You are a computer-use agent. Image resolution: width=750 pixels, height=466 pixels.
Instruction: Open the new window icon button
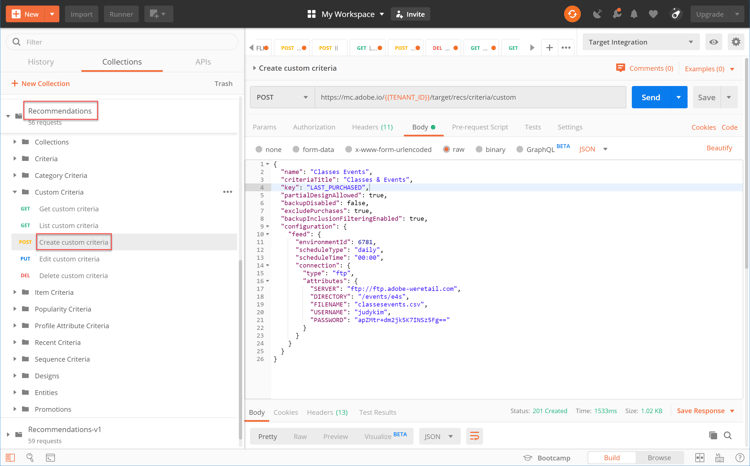coord(158,14)
